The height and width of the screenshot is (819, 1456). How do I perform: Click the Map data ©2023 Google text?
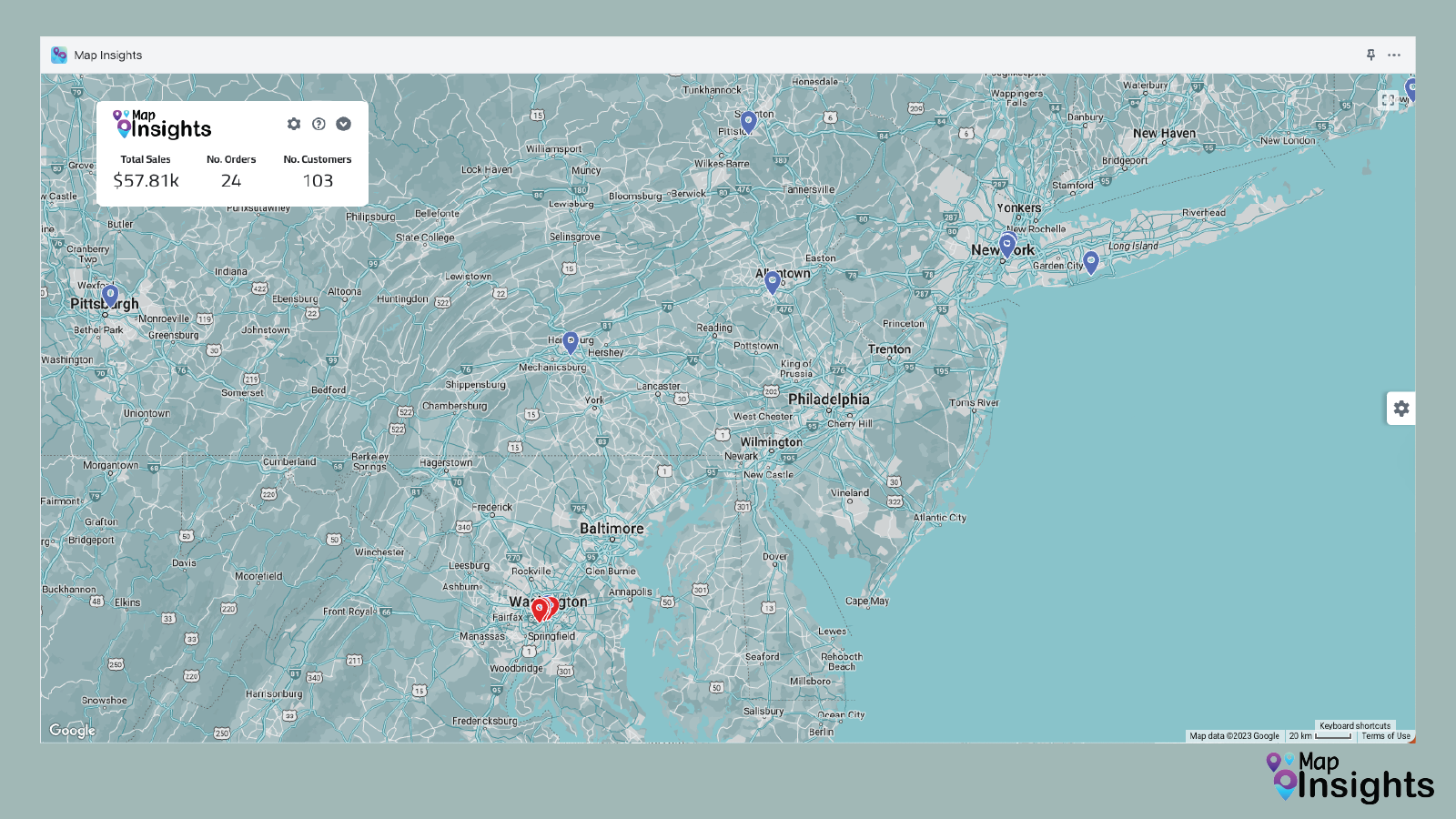point(1234,736)
